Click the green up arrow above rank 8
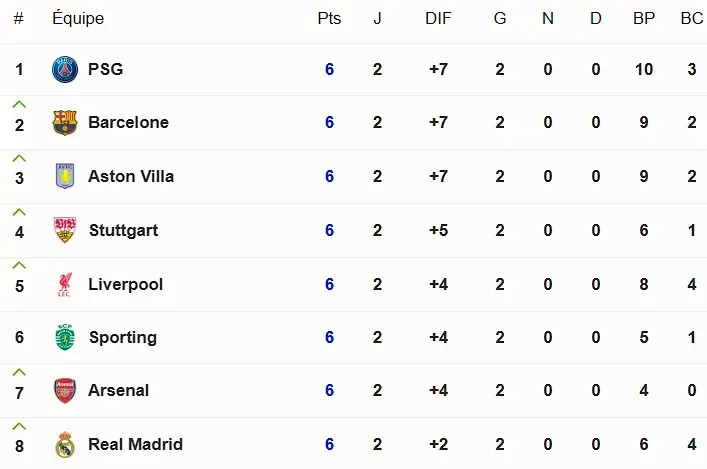 tap(19, 427)
